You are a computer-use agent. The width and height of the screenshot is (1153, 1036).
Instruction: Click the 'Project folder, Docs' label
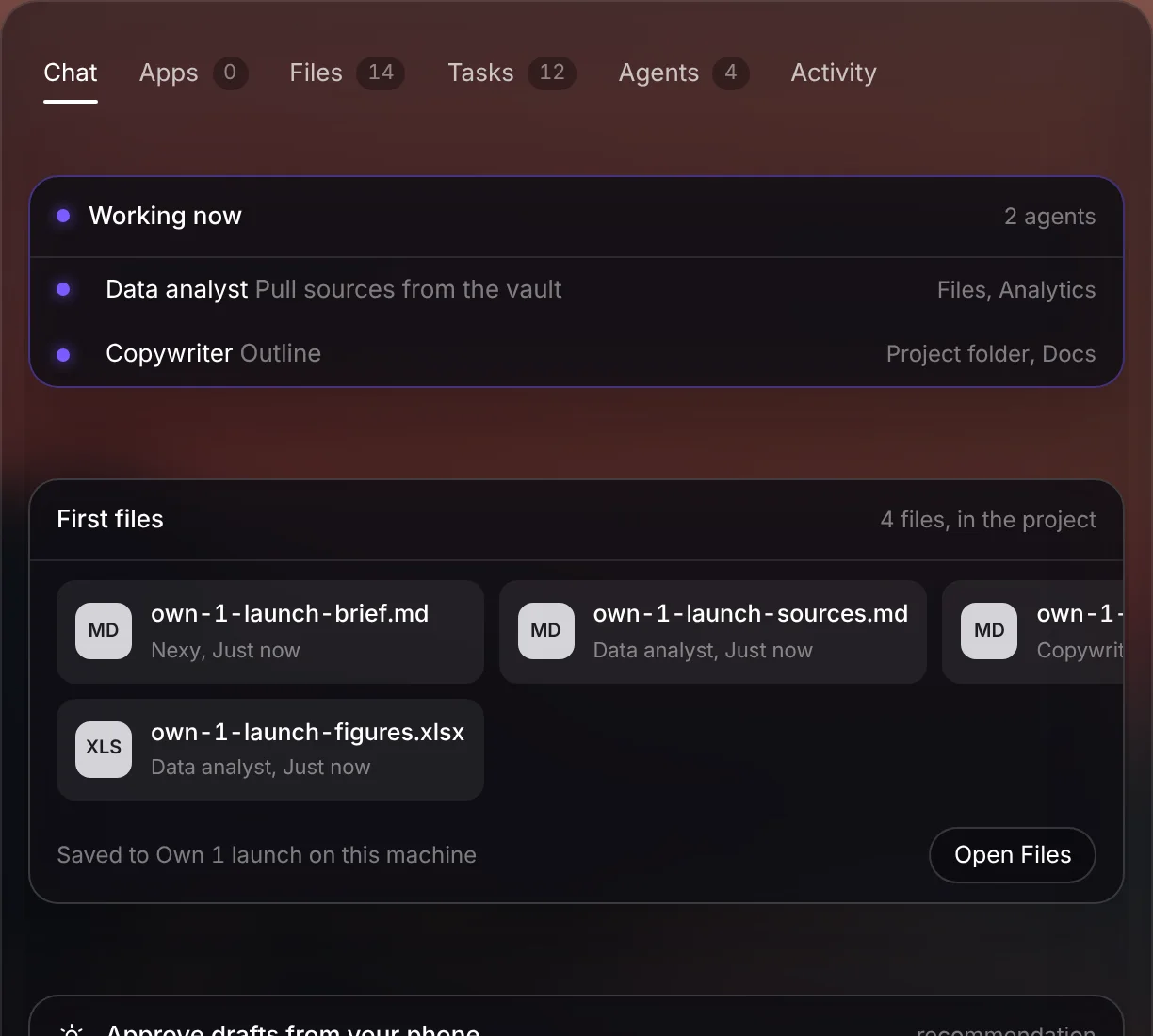coord(991,354)
